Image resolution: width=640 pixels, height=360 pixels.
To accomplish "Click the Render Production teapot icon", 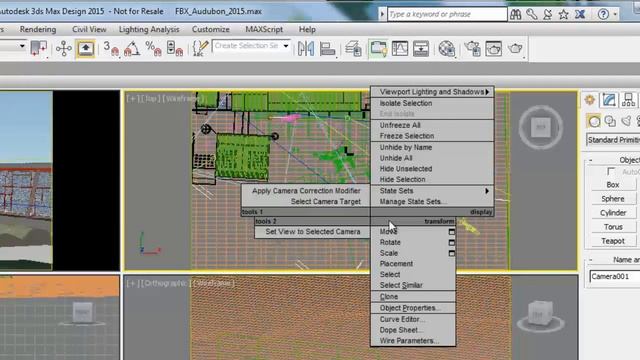I will pos(515,49).
